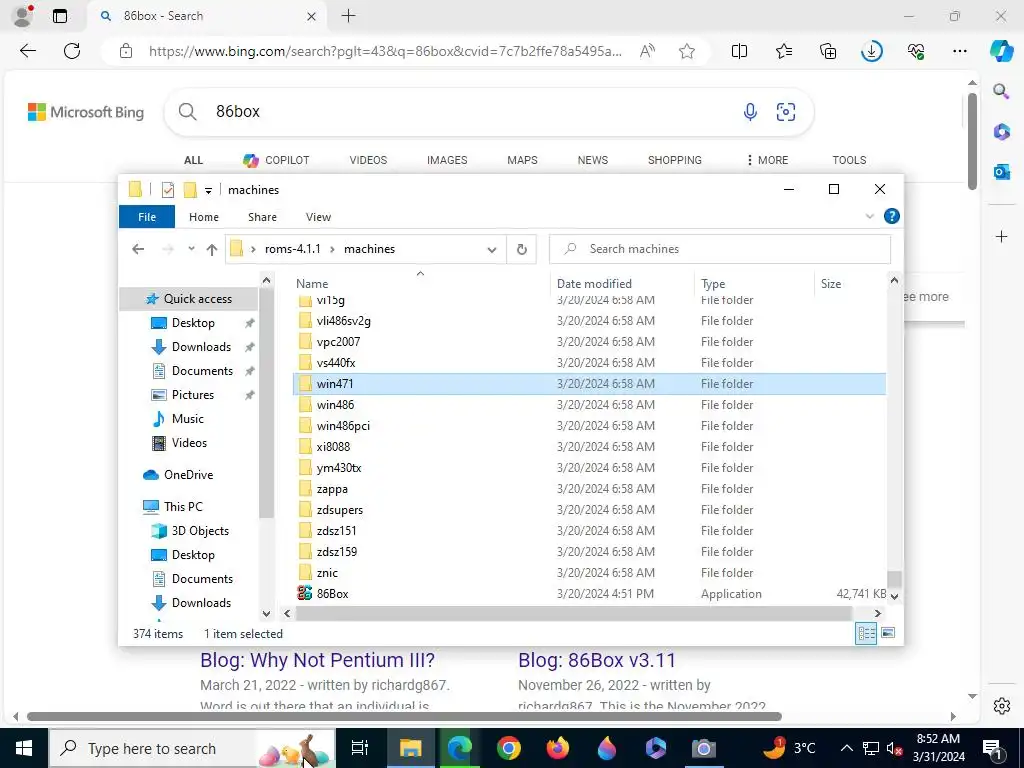Image resolution: width=1024 pixels, height=768 pixels.
Task: Open Customize Quick Access Toolbar dropdown
Action: click(x=208, y=190)
